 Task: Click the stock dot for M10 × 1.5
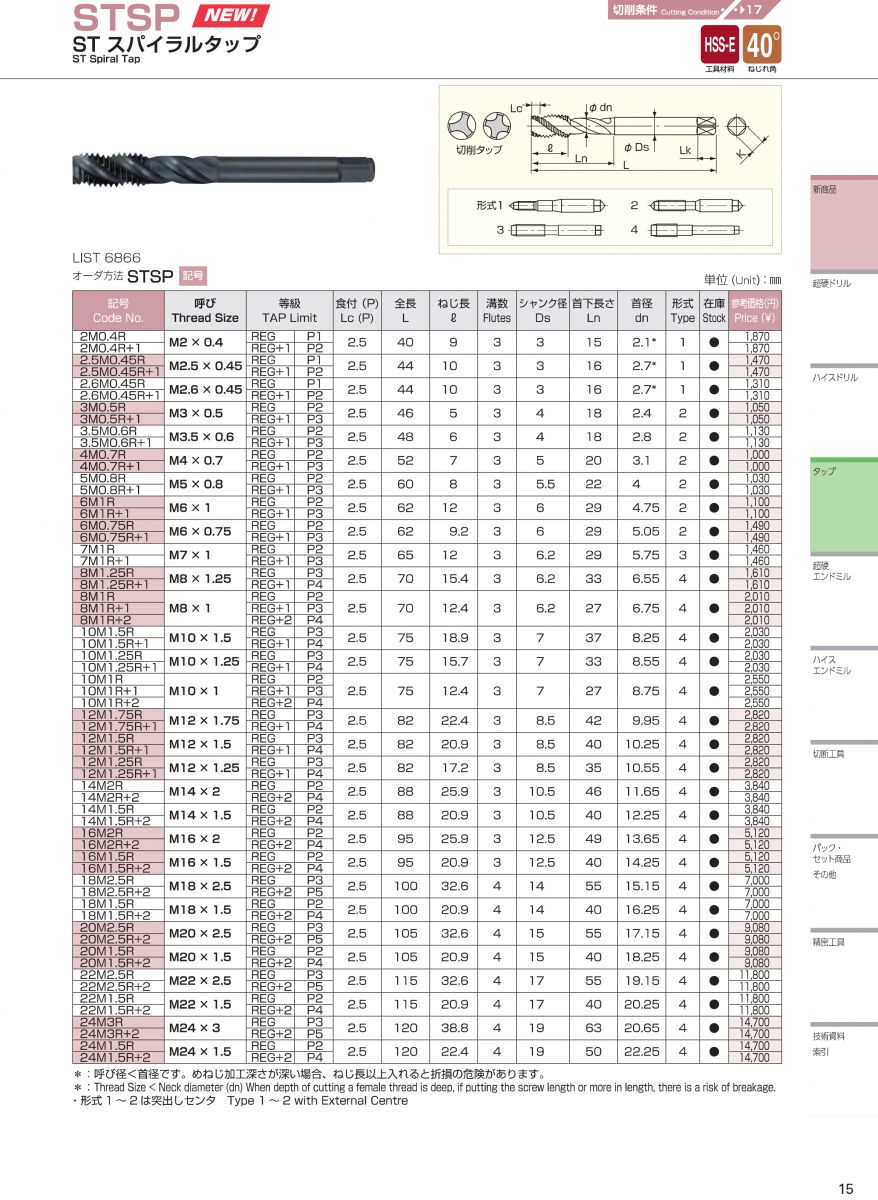pyautogui.click(x=714, y=638)
